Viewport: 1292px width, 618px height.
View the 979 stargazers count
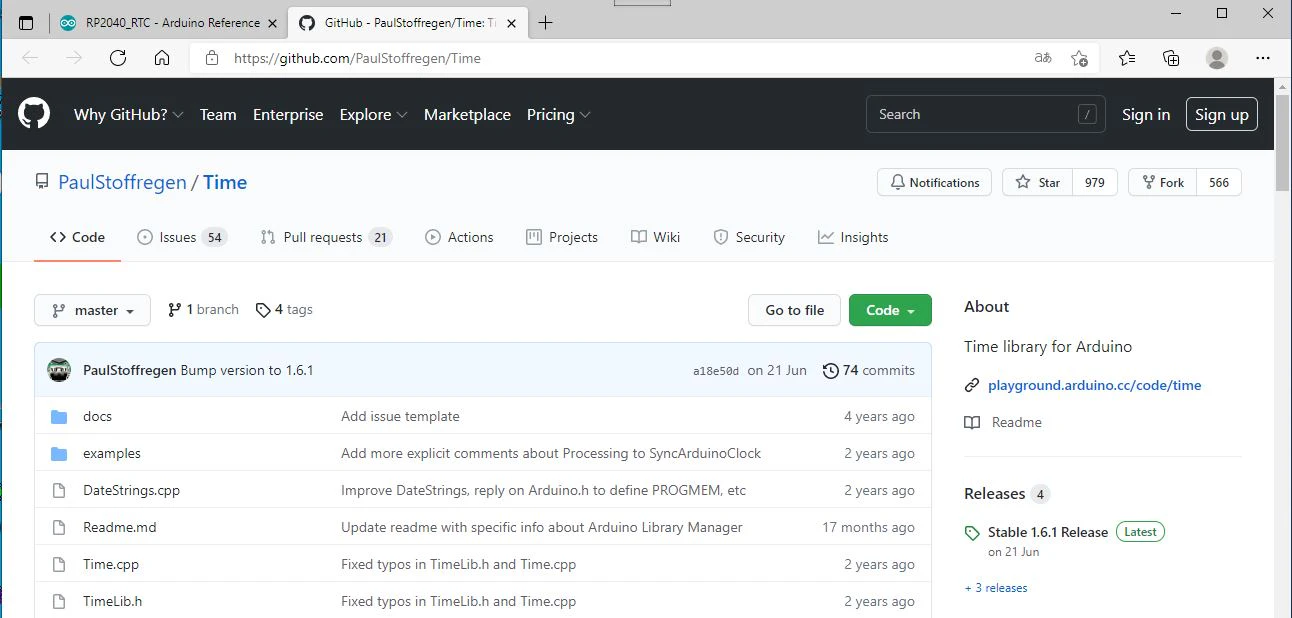[x=1095, y=182]
